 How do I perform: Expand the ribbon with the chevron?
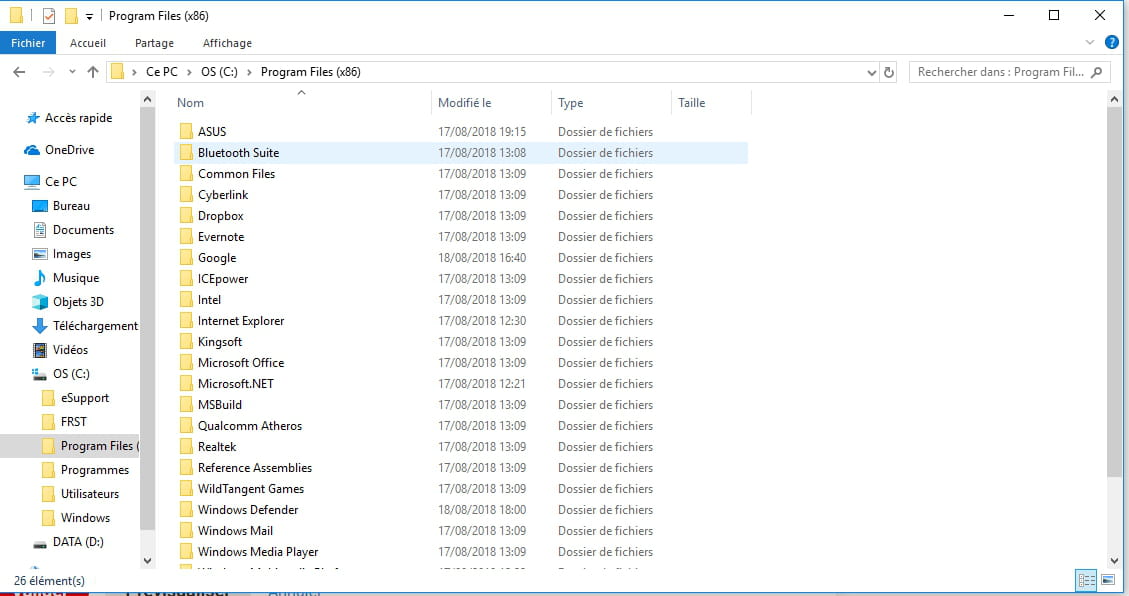[x=1089, y=42]
